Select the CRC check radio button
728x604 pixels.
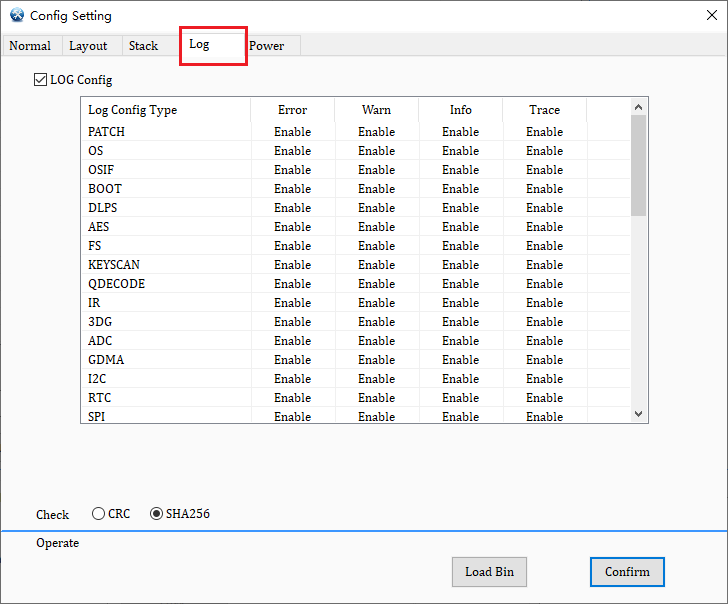[x=98, y=514]
